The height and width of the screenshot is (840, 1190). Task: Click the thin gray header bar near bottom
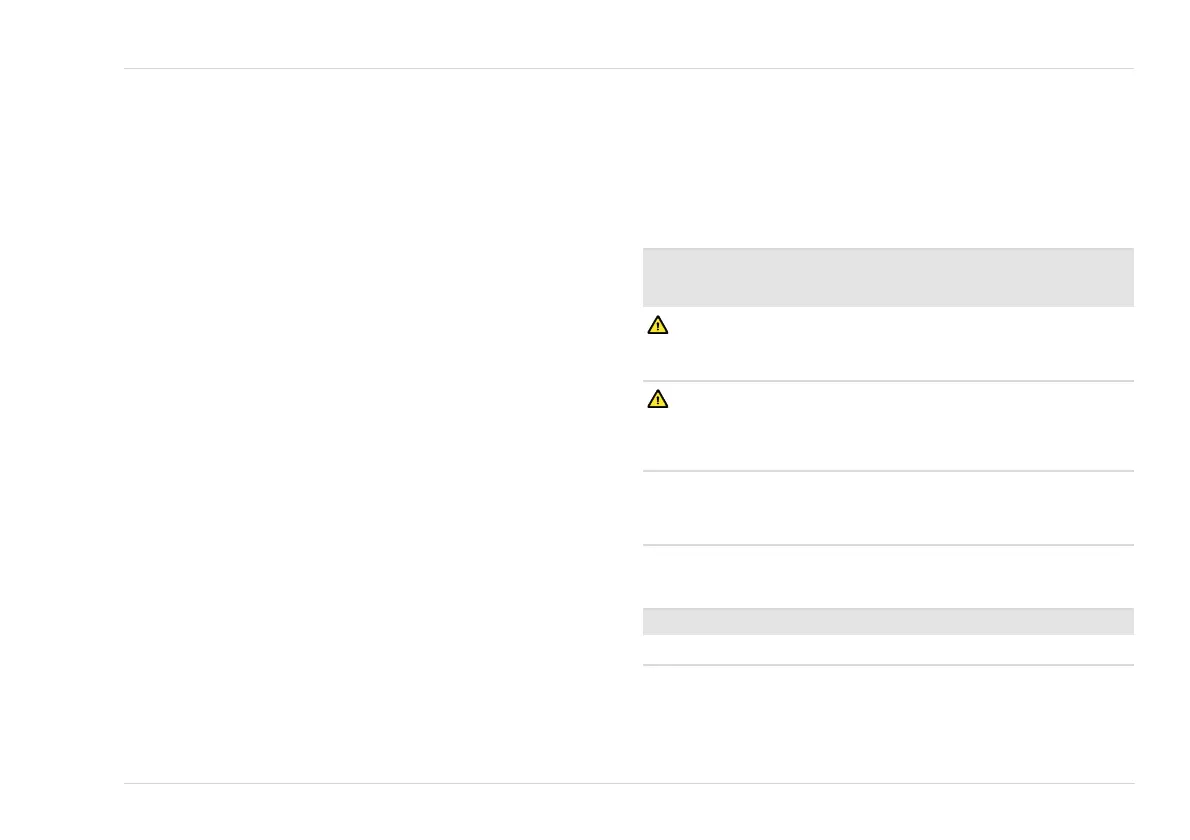tap(887, 621)
